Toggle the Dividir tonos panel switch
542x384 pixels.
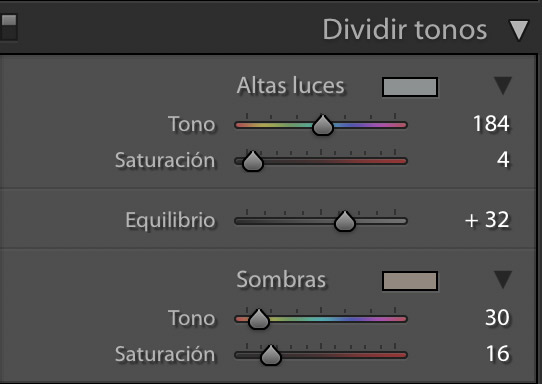[x=9, y=27]
